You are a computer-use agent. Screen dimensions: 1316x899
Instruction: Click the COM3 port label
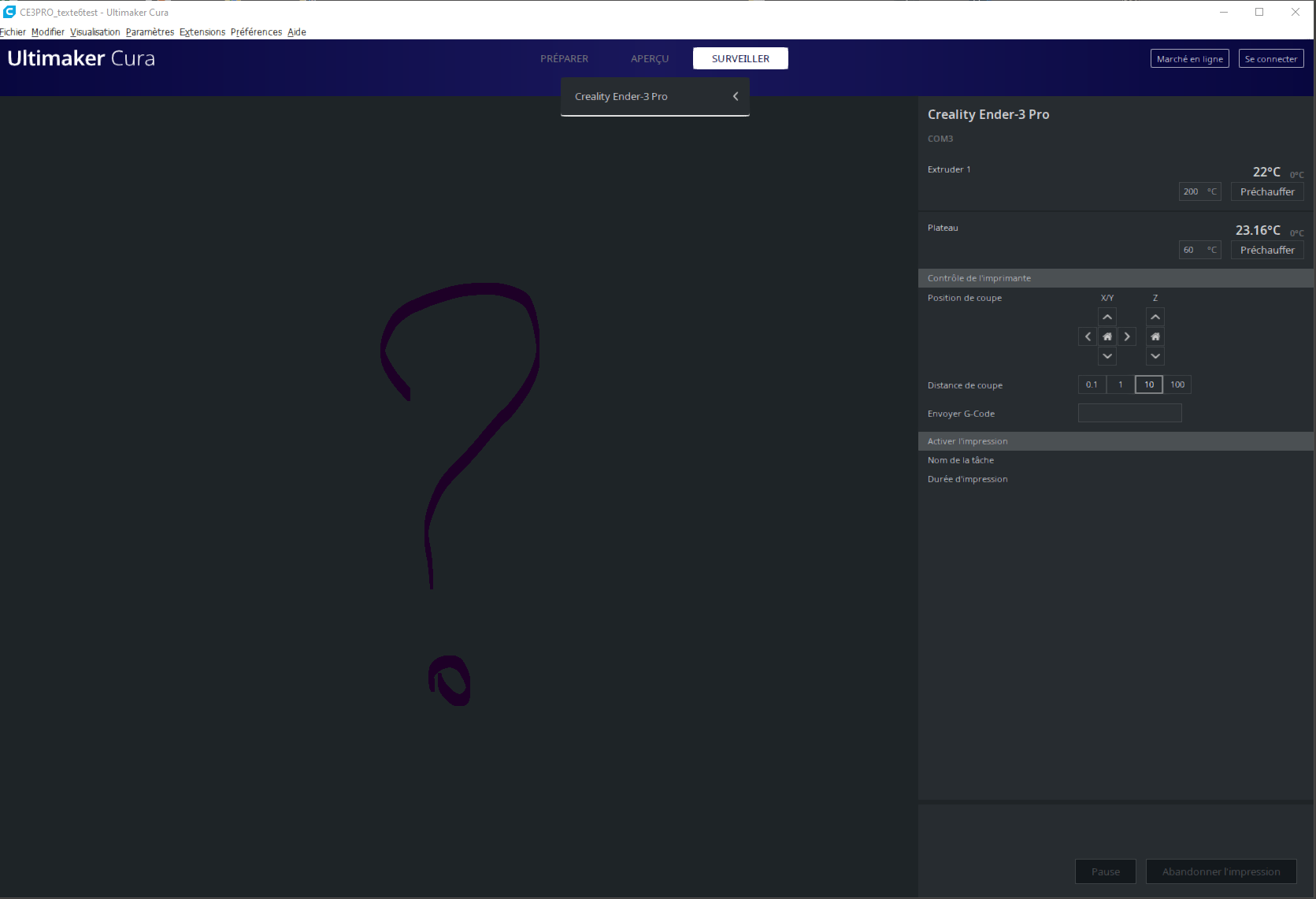pos(940,139)
